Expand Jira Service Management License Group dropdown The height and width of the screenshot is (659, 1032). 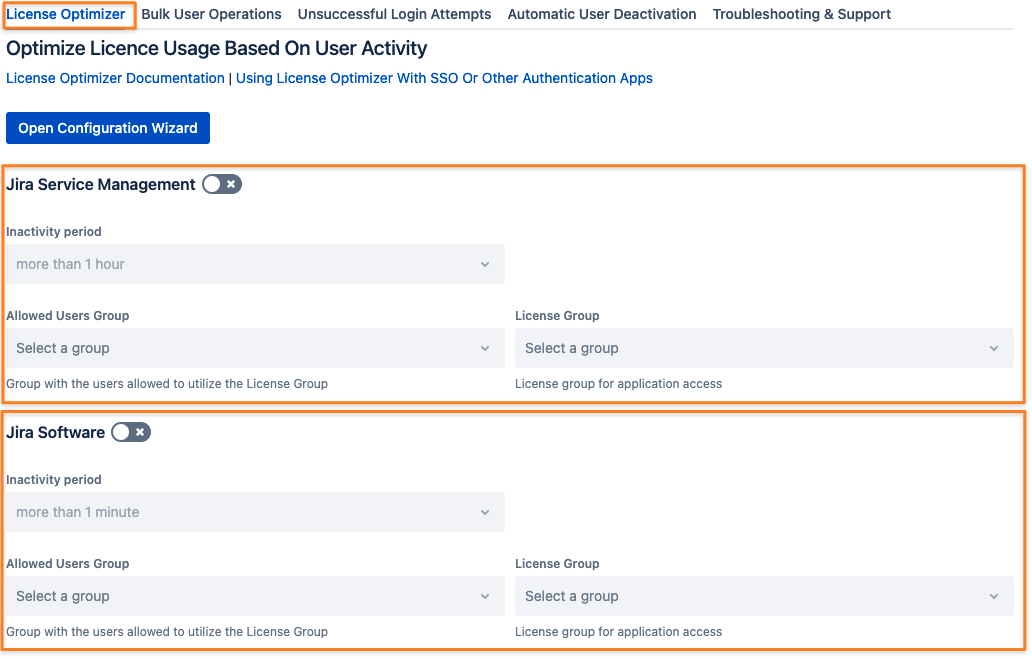[764, 348]
